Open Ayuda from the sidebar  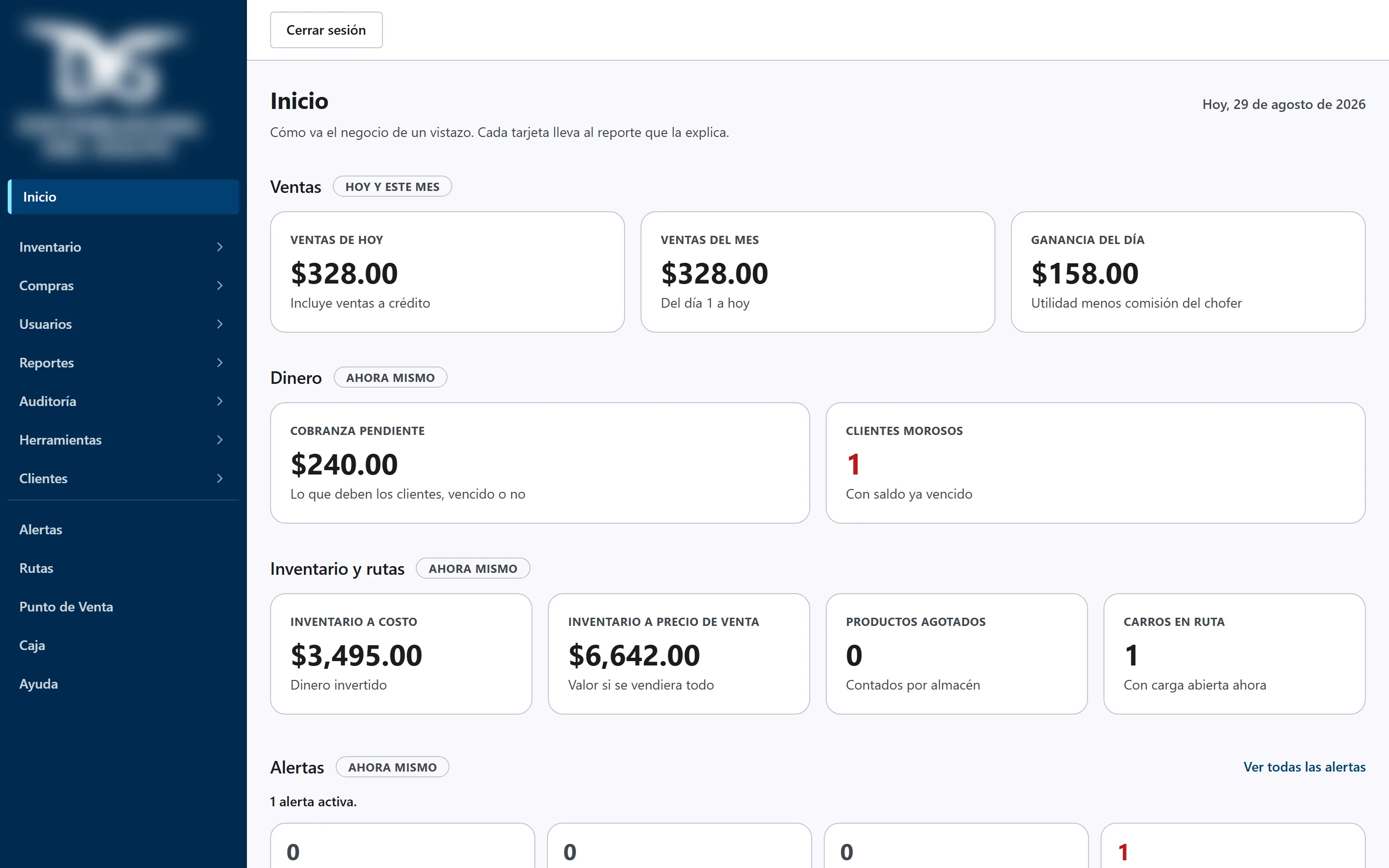(123, 684)
